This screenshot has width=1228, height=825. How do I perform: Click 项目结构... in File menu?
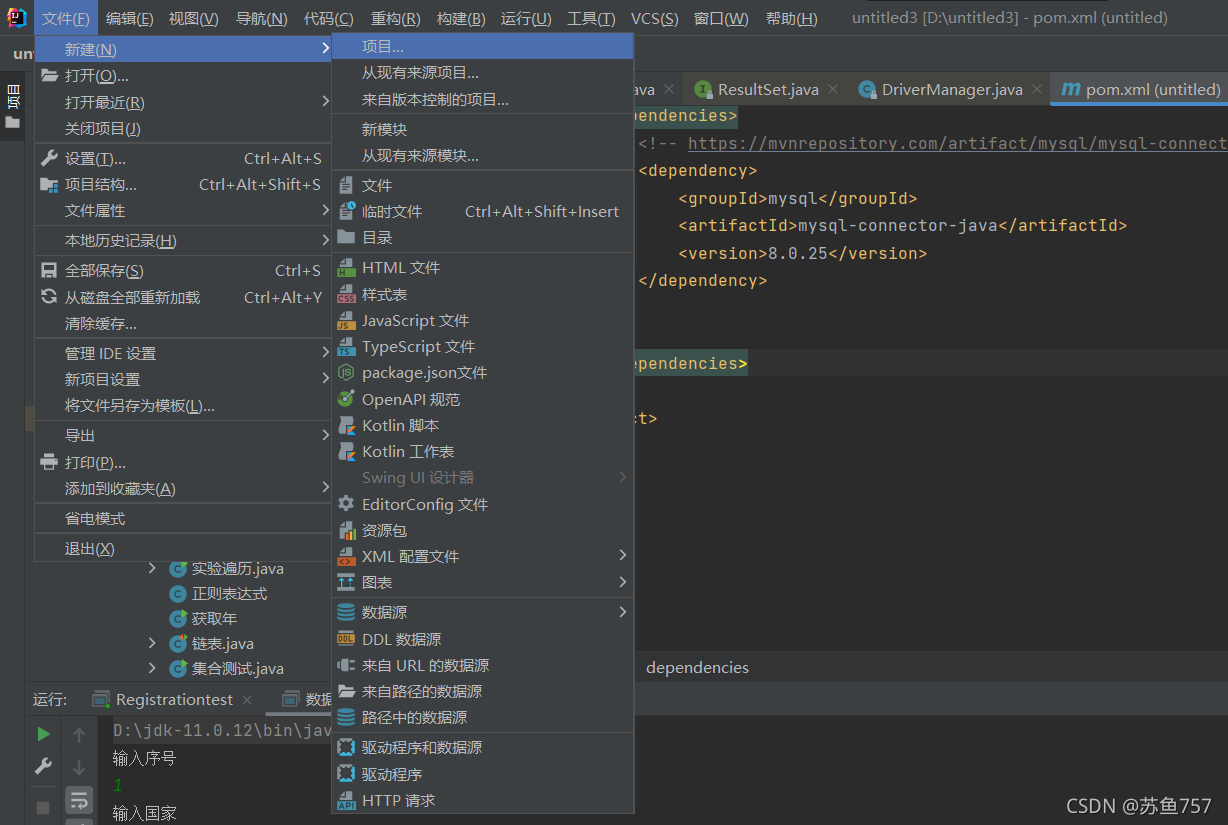[x=183, y=184]
